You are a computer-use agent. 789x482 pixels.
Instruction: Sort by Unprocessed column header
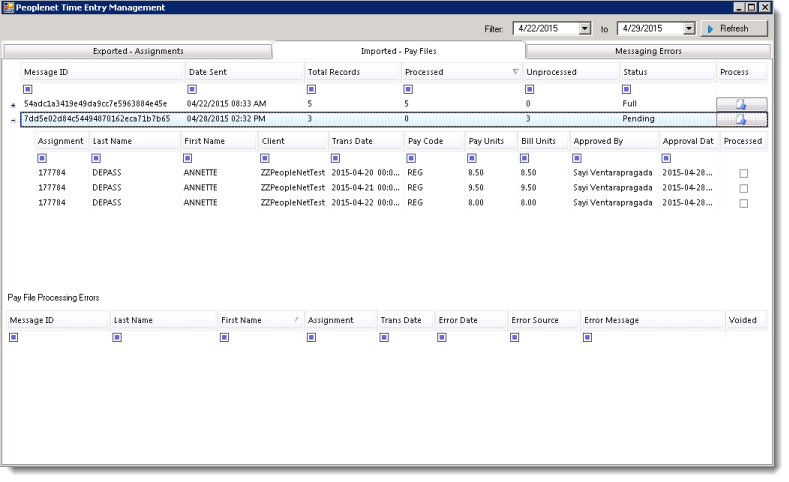pos(571,72)
